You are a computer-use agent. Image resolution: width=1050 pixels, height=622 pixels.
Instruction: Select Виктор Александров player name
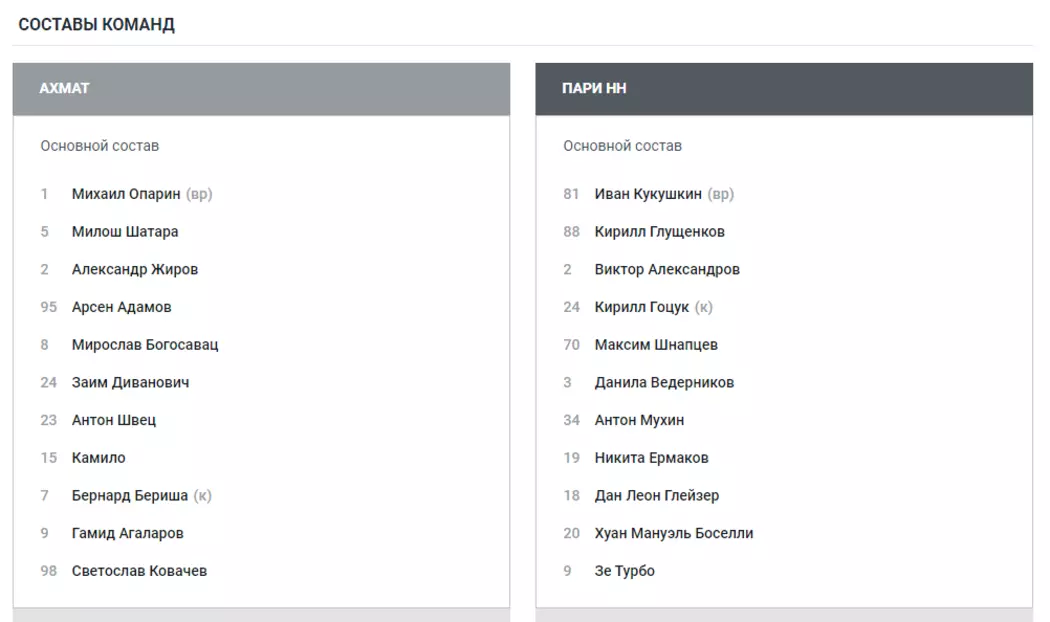point(667,270)
